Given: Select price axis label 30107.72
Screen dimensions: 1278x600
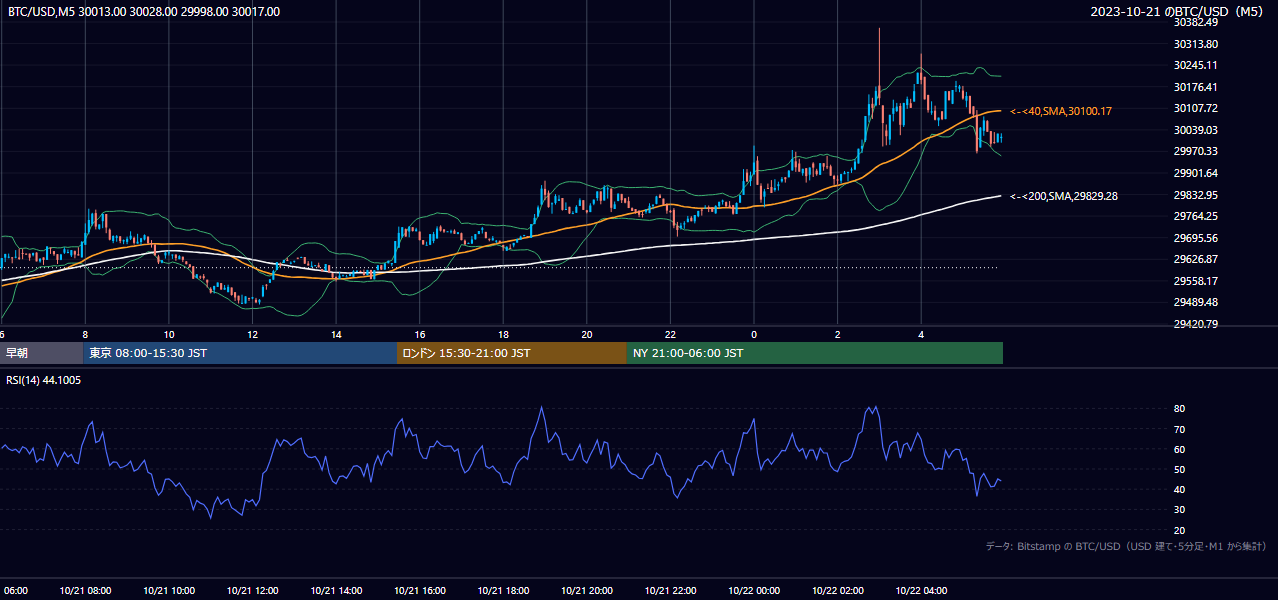Looking at the screenshot, I should (1195, 108).
